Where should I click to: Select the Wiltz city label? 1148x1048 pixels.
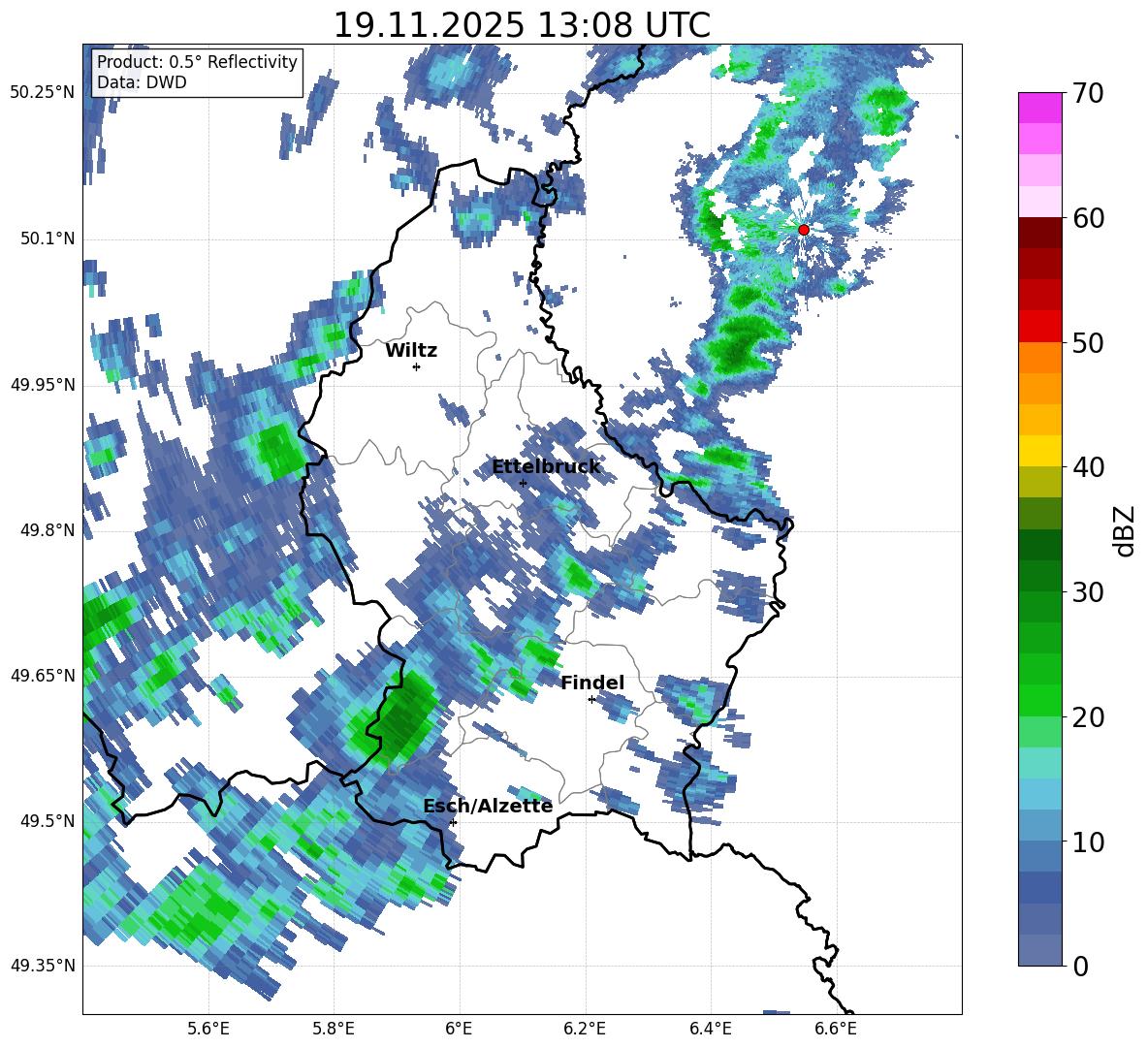411,351
